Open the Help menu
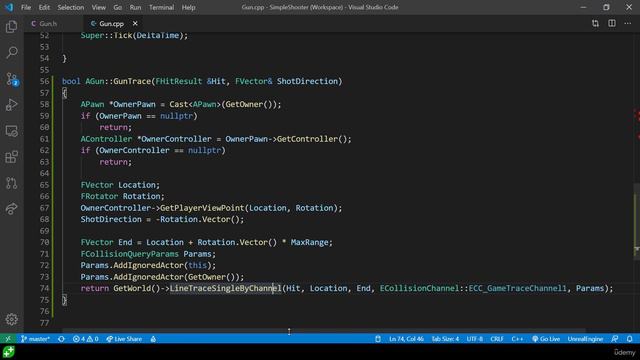The image size is (640, 360). point(188,7)
